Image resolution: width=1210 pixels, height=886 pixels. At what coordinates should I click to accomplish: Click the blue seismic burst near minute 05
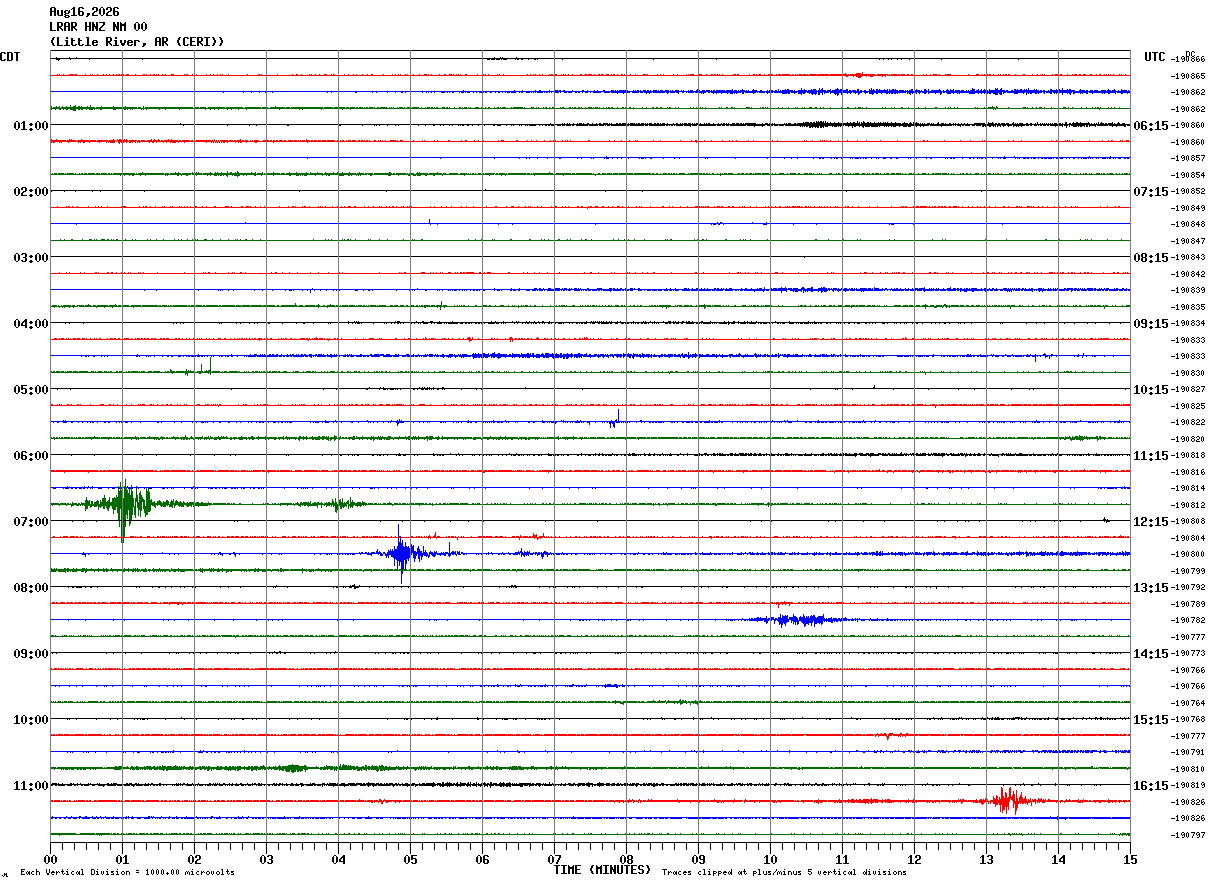click(x=402, y=553)
